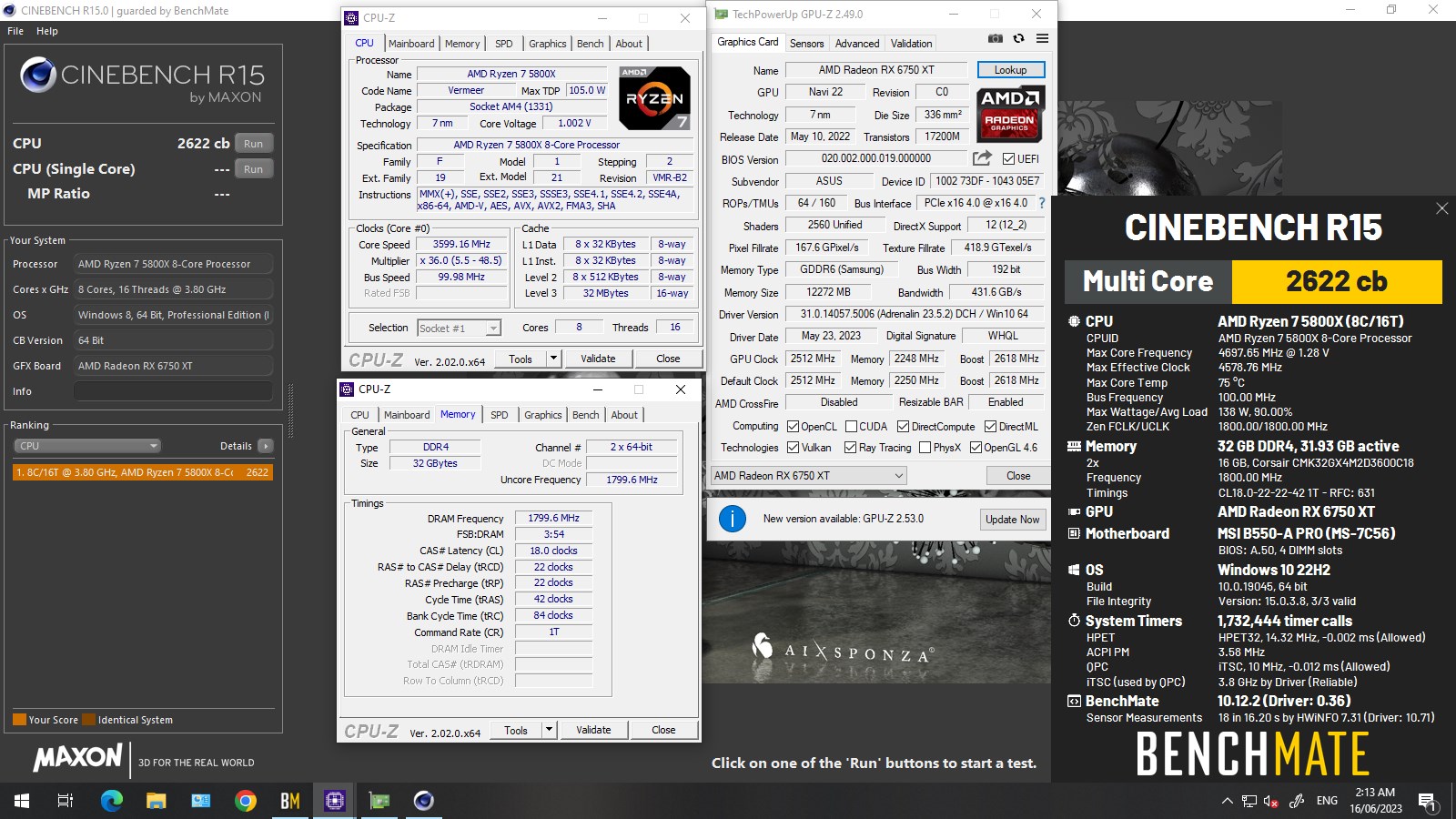Click Validate in bottom CPU-Z window
The height and width of the screenshot is (819, 1456).
point(593,730)
